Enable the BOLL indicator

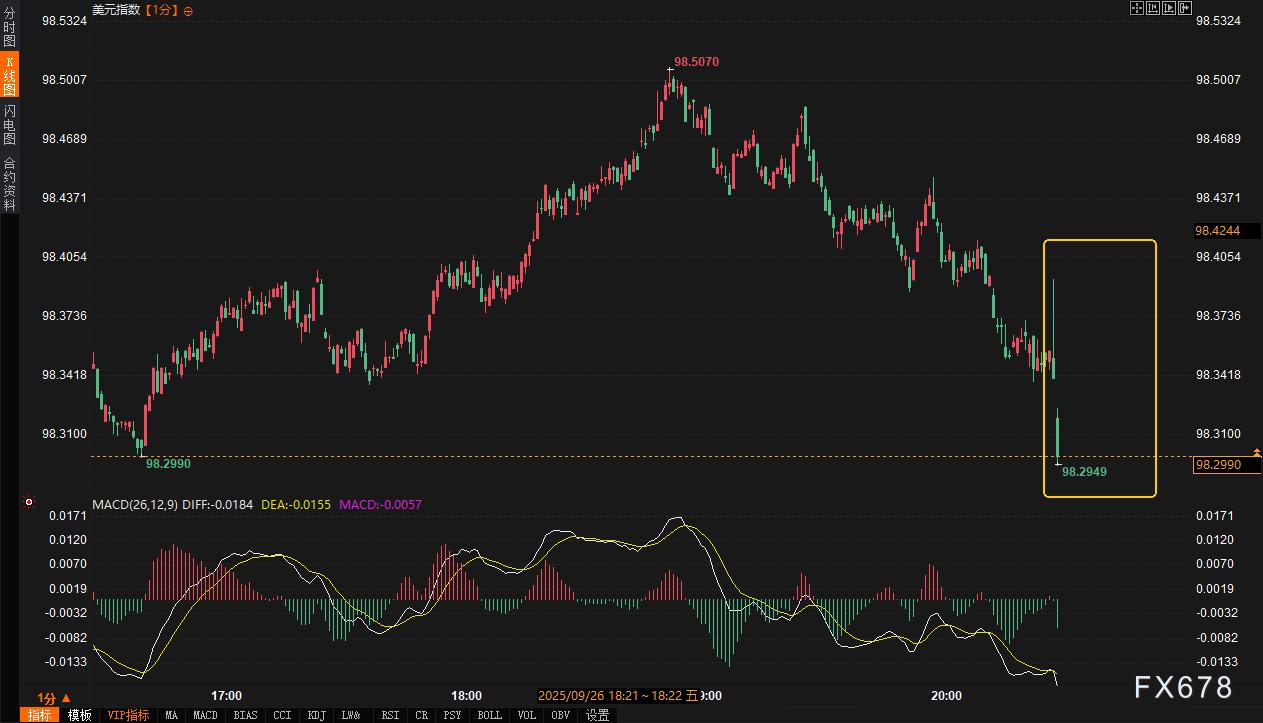(490, 715)
